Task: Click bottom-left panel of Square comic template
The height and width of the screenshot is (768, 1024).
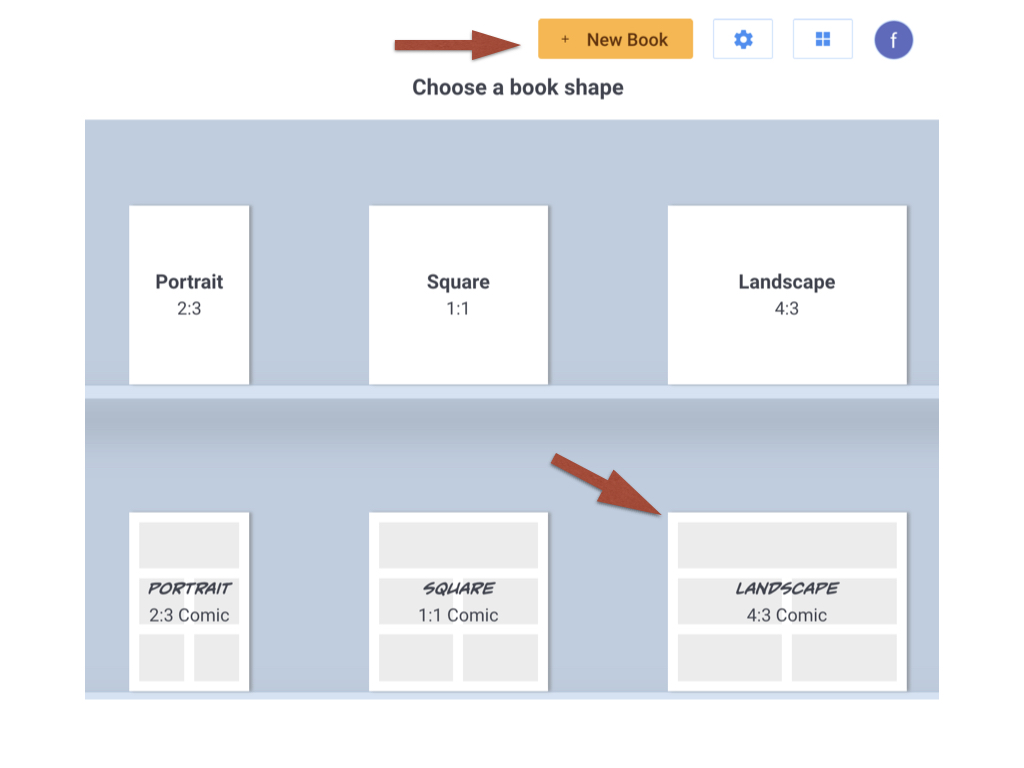Action: pyautogui.click(x=415, y=657)
